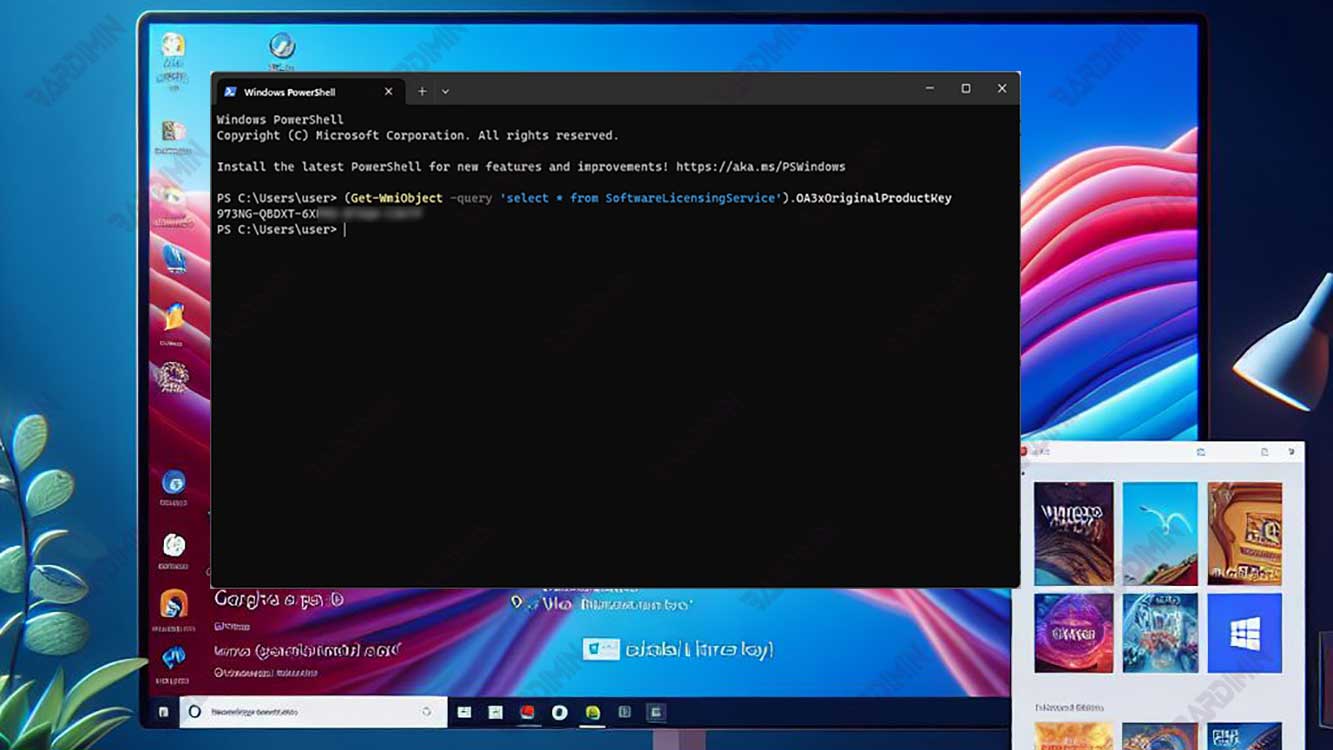Open the purple circular thumbnail in the gallery window
This screenshot has width=1333, height=750.
(x=1074, y=633)
